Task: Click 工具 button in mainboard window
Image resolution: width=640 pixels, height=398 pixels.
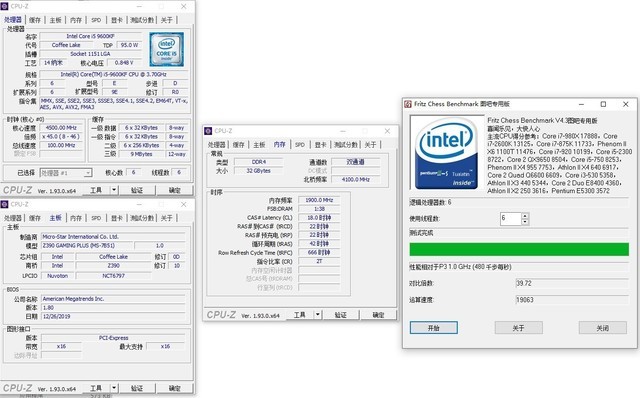Action: (96, 388)
